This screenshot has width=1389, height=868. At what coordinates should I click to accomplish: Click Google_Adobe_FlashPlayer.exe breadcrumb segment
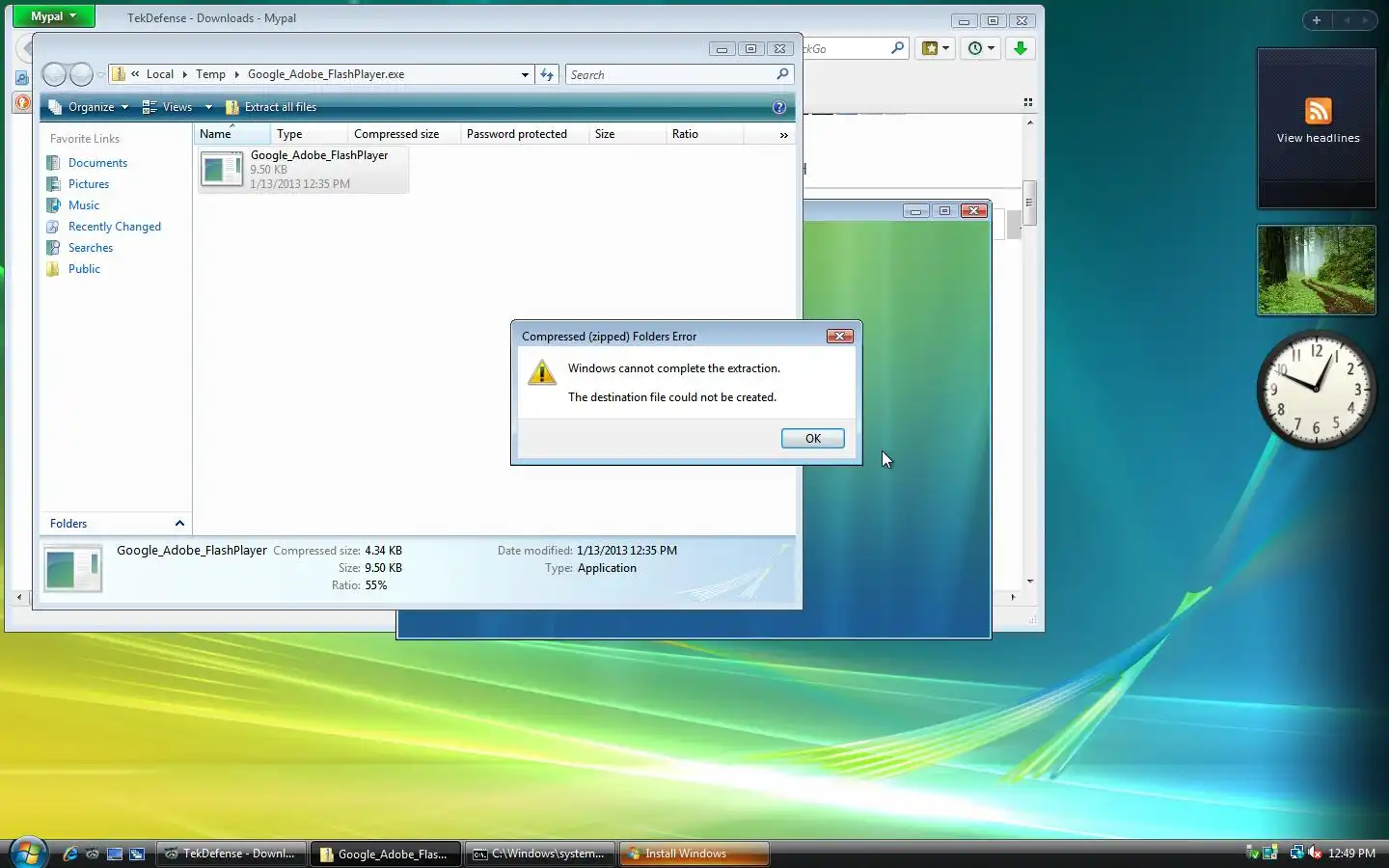pos(326,74)
